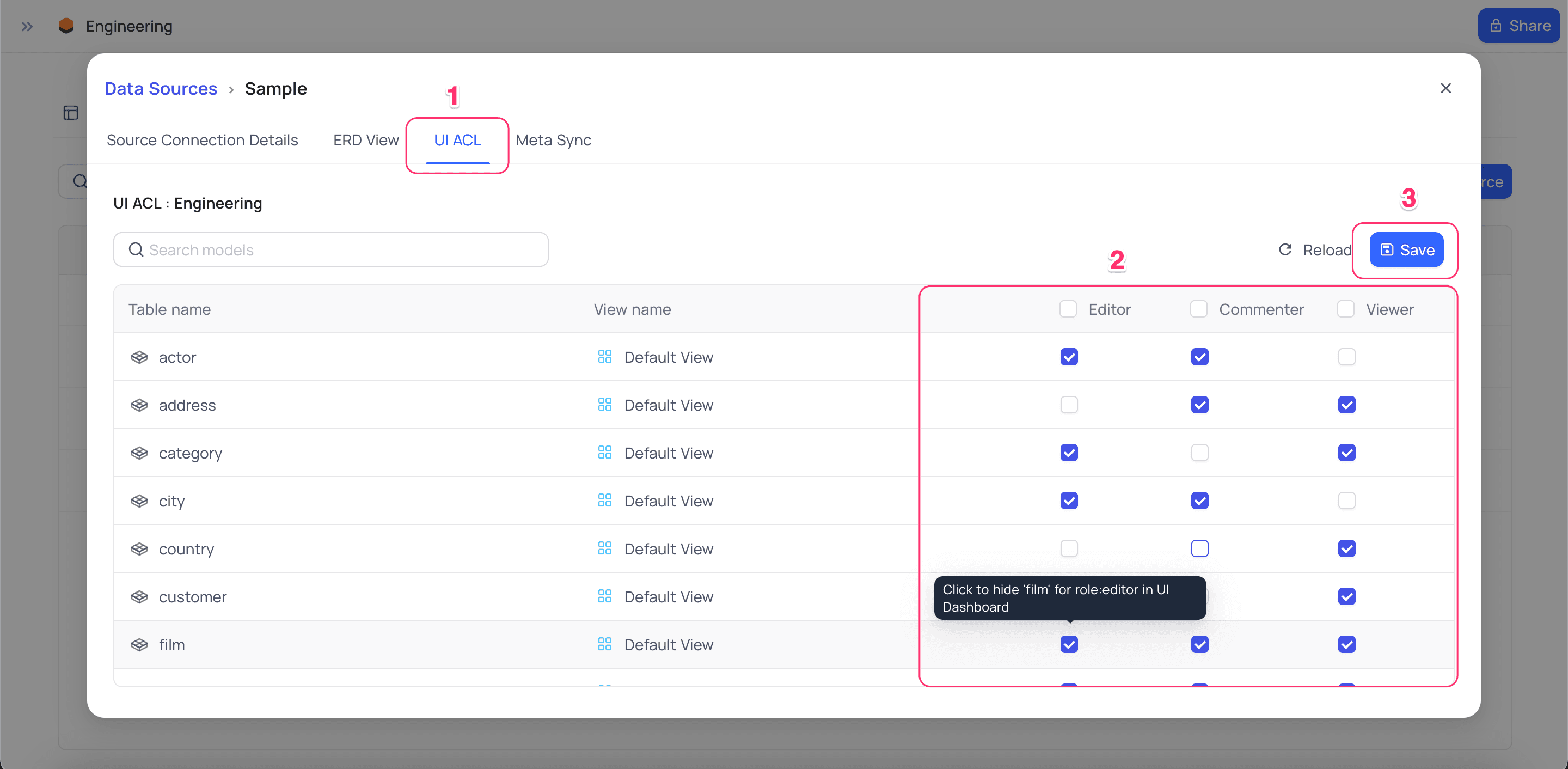Expand the sidebar with double chevron icon

point(27,26)
